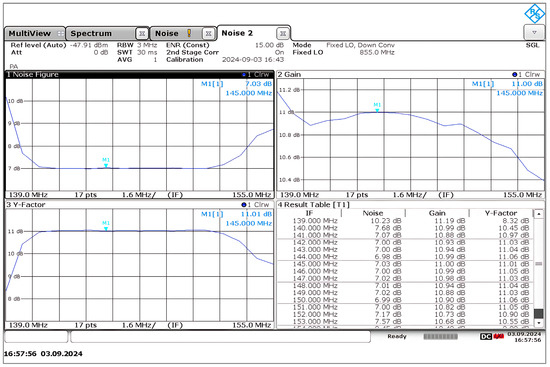This screenshot has height=367, width=550.
Task: Click the Y-Factor column header
Action: coord(501,213)
